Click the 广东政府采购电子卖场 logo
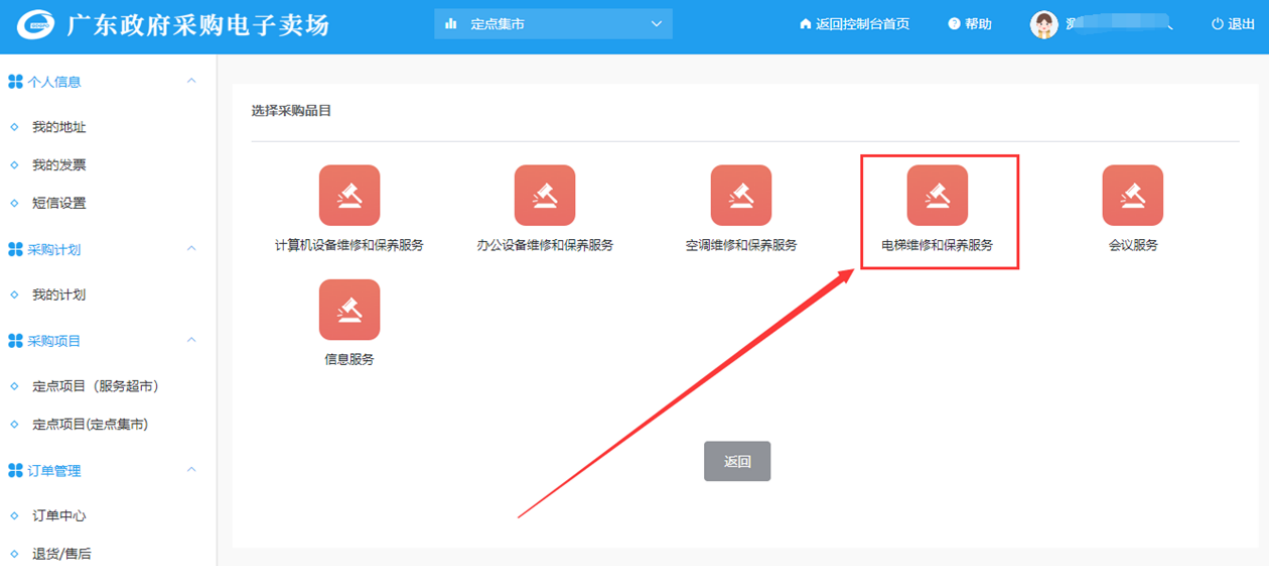 click(x=37, y=25)
